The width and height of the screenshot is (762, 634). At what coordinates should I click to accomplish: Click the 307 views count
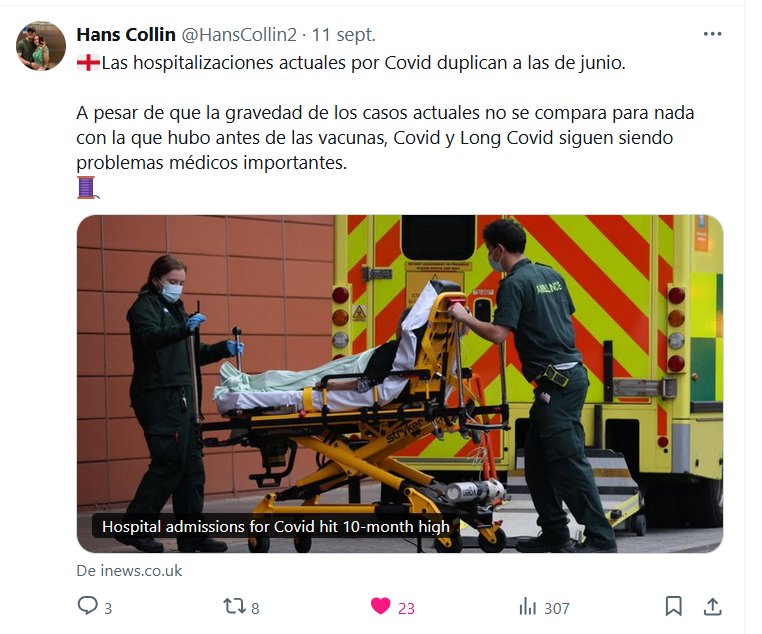point(556,608)
